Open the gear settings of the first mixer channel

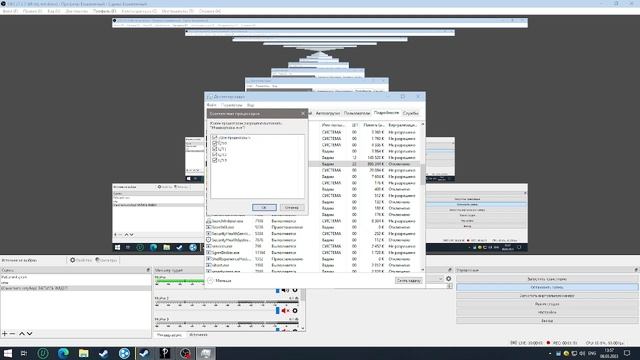(x=295, y=290)
